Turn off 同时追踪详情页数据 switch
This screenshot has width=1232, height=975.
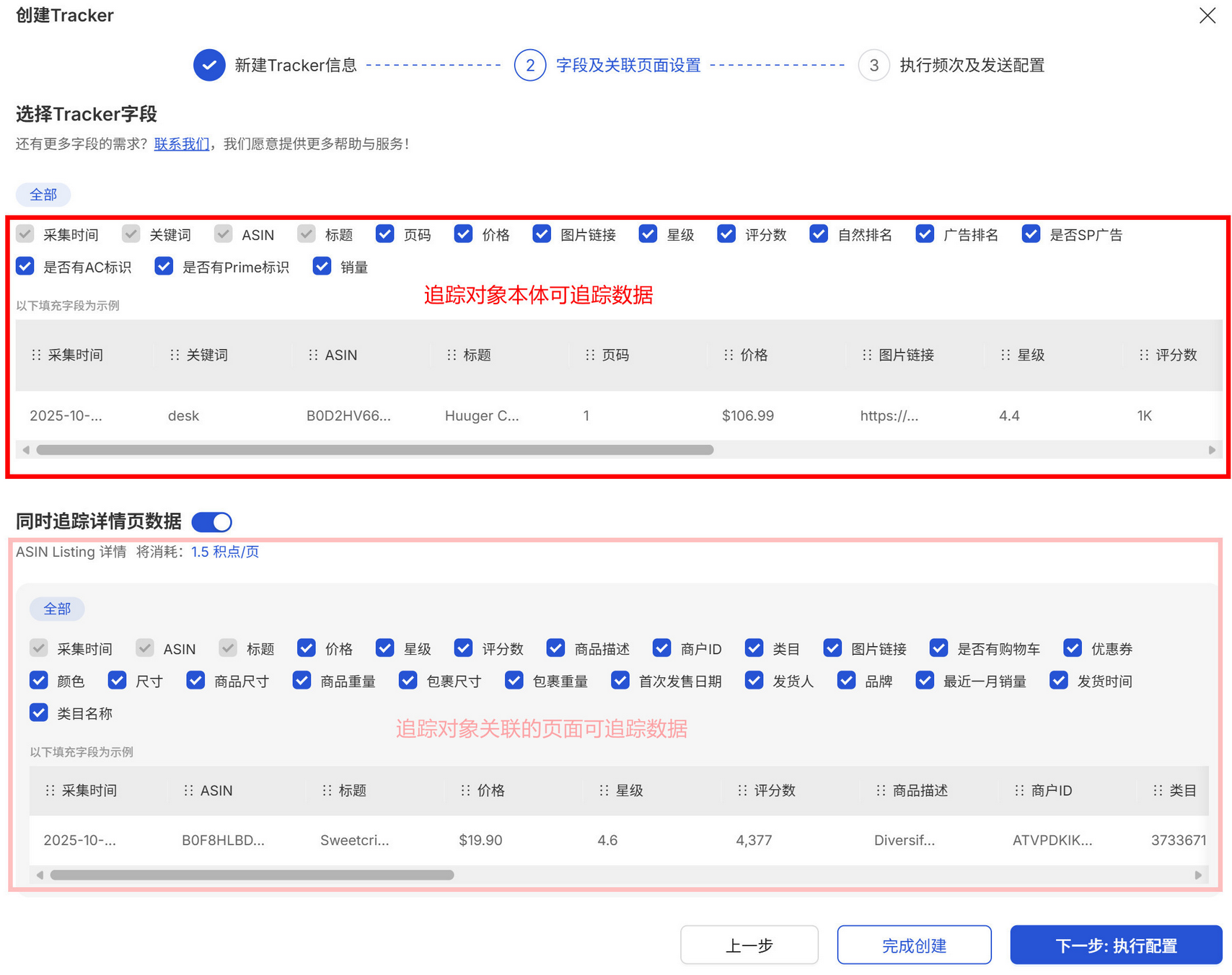click(x=212, y=521)
